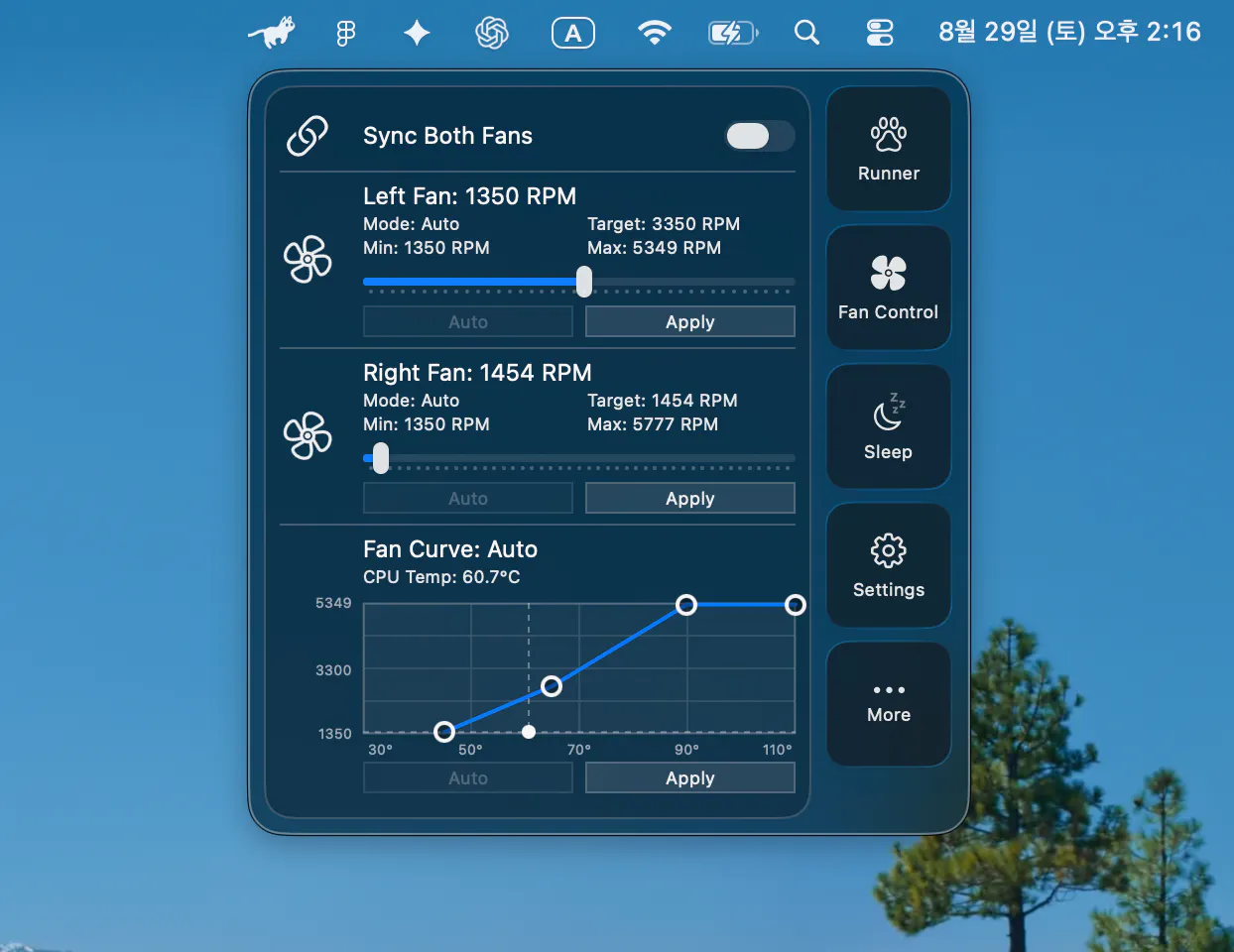Apply the Left Fan speed

point(690,321)
